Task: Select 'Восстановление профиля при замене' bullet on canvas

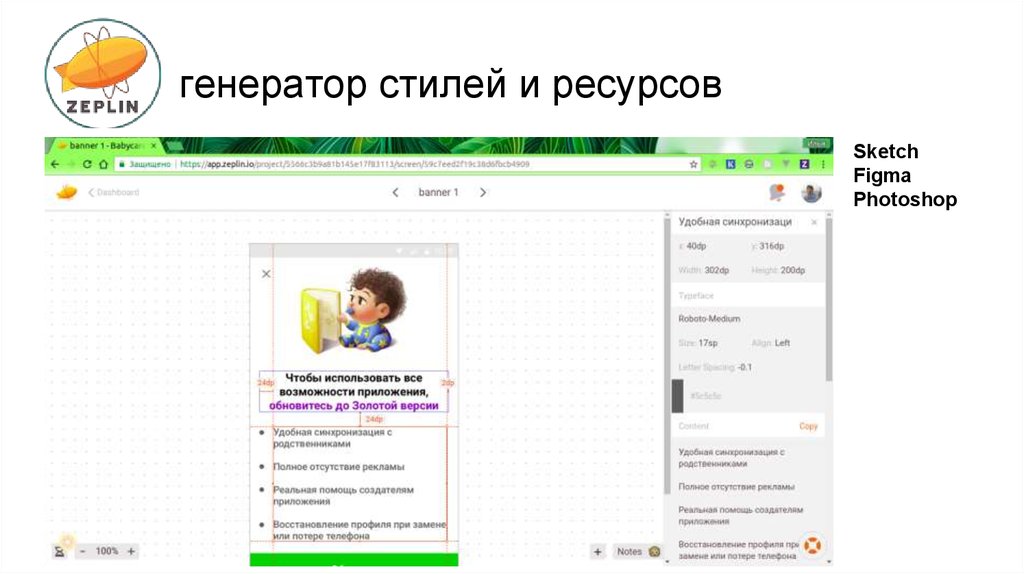Action: pyautogui.click(x=359, y=530)
